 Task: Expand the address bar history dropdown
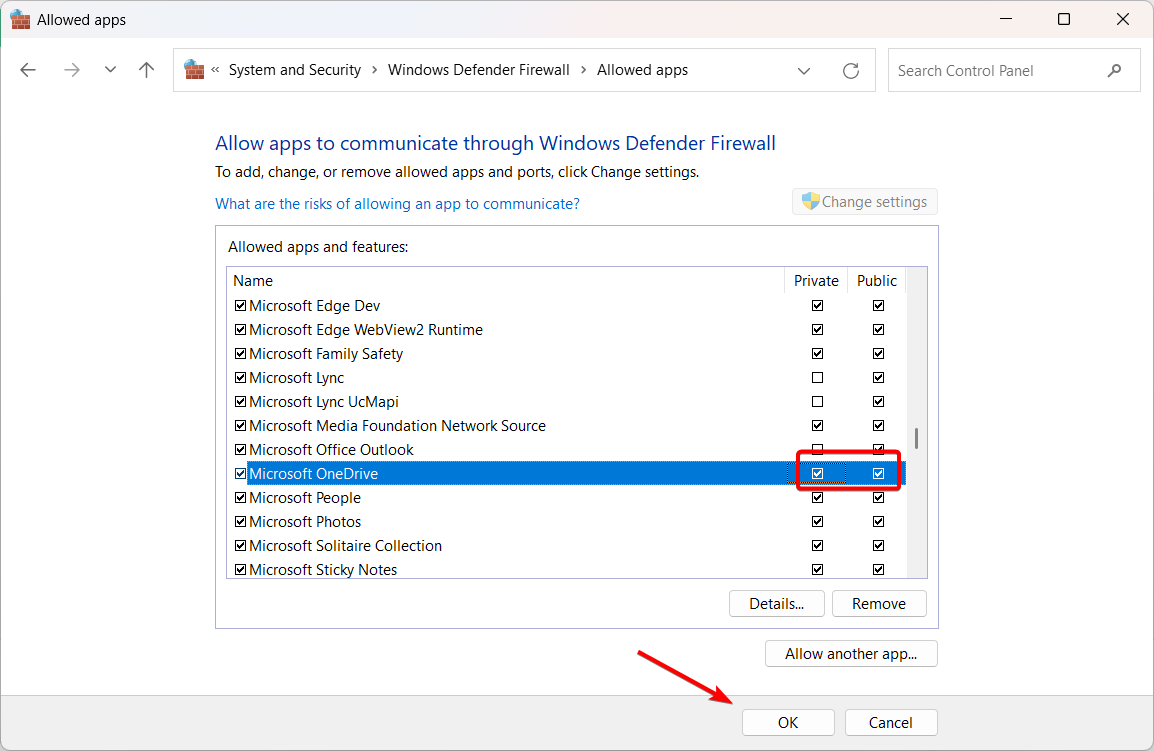pyautogui.click(x=804, y=71)
